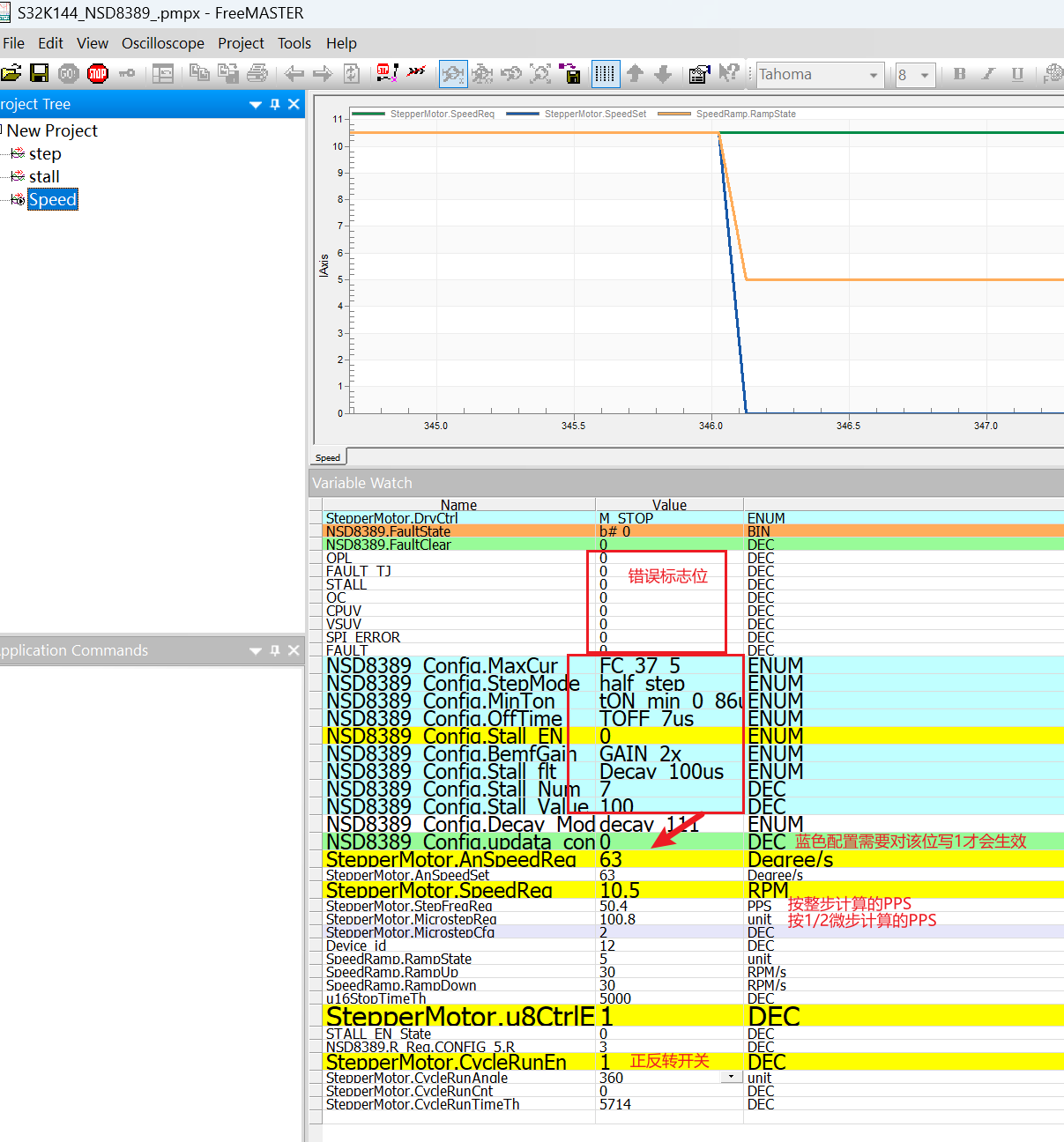The image size is (1064, 1142).
Task: Open the View menu
Action: [x=93, y=43]
